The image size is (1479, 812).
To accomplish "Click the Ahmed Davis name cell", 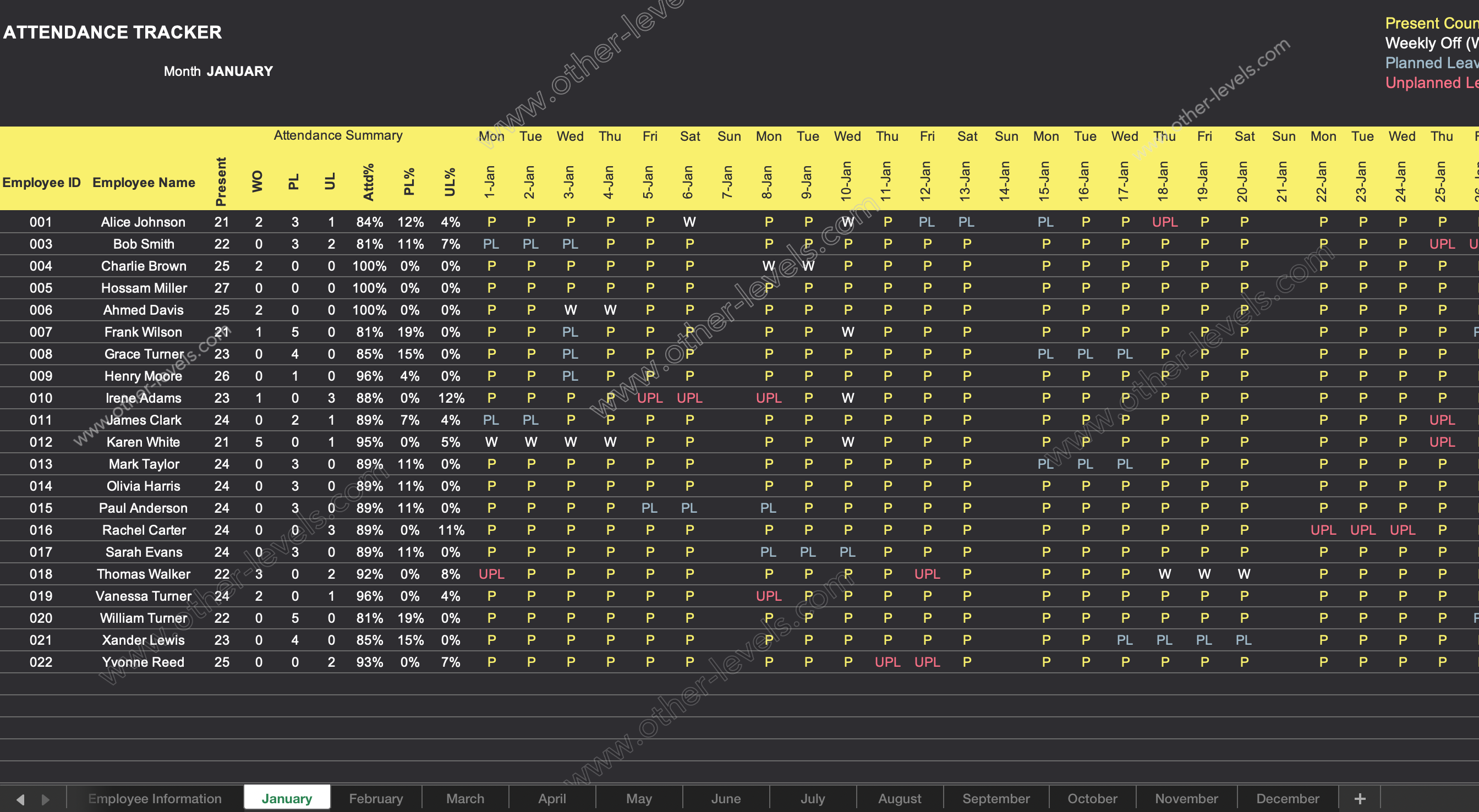I will (x=143, y=310).
